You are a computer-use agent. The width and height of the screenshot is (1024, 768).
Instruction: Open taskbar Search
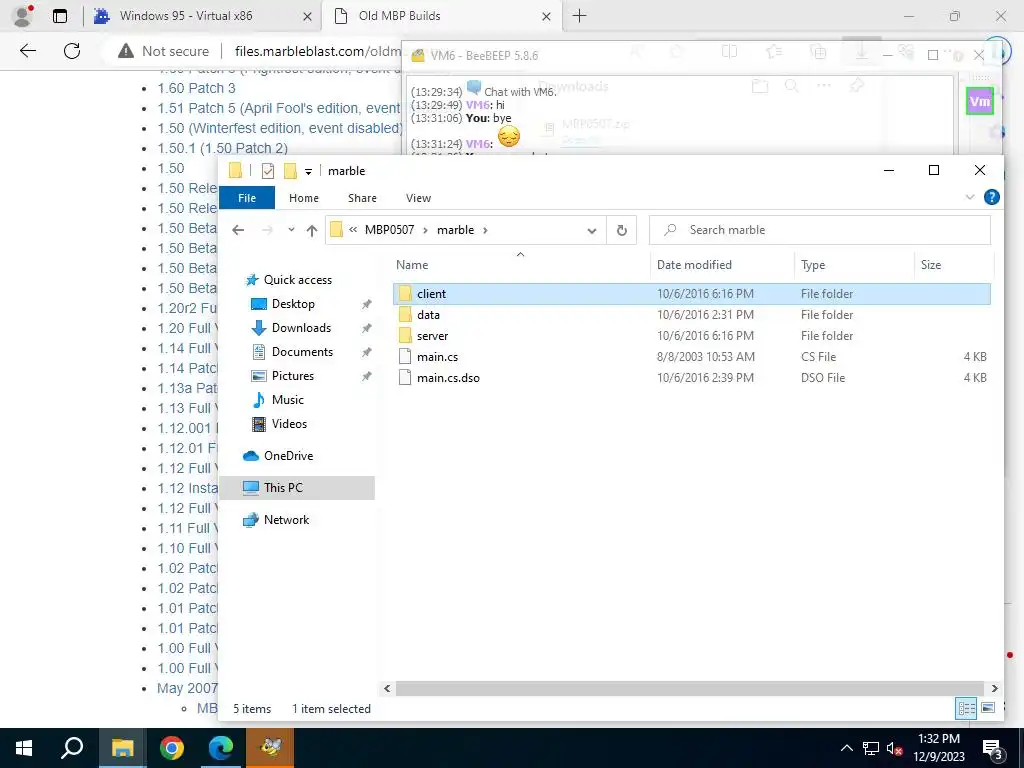(x=72, y=748)
